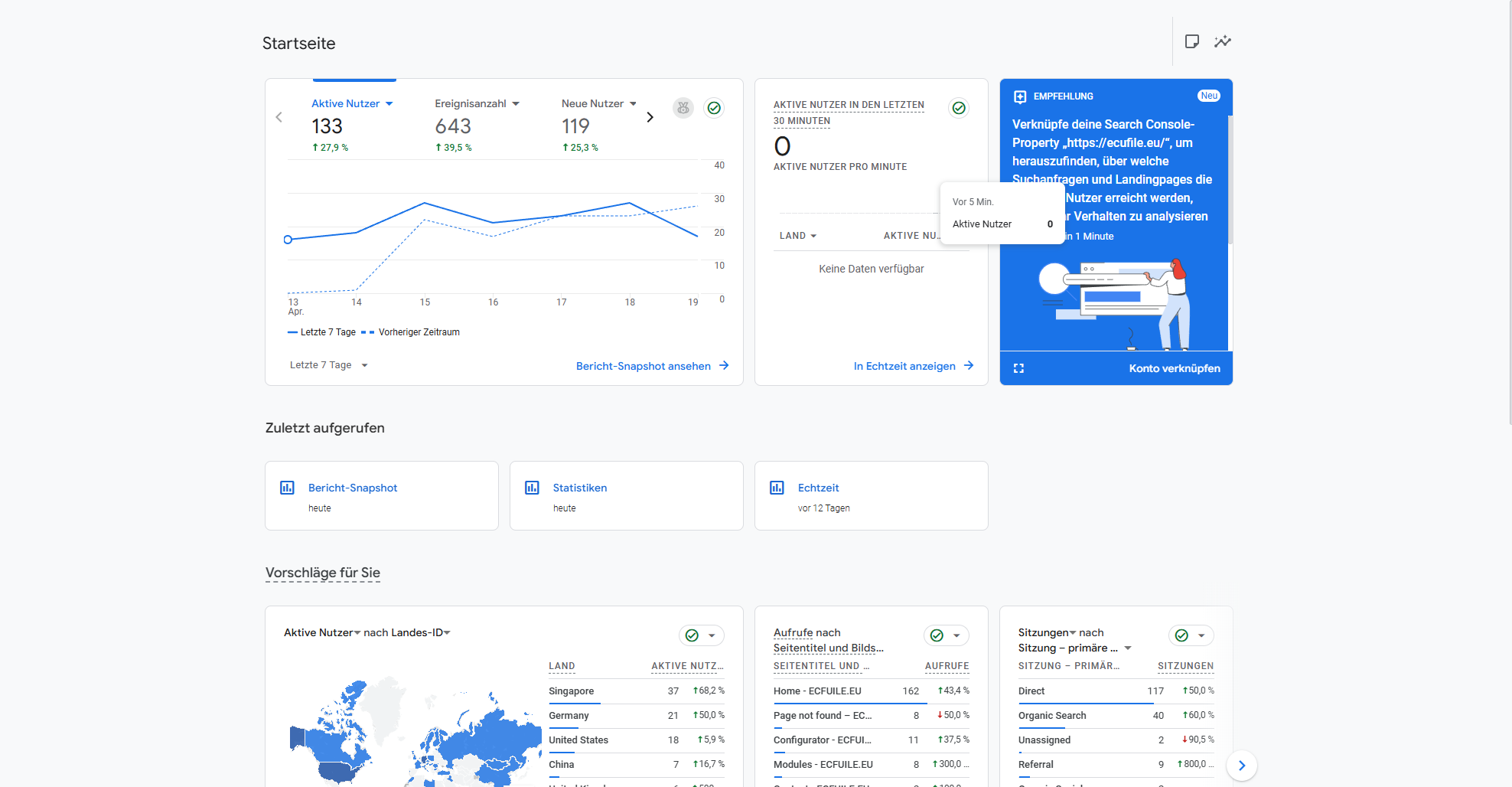Click the green data quality checkmark on the overview card
Image resolution: width=1512 pixels, height=787 pixels.
(x=714, y=108)
